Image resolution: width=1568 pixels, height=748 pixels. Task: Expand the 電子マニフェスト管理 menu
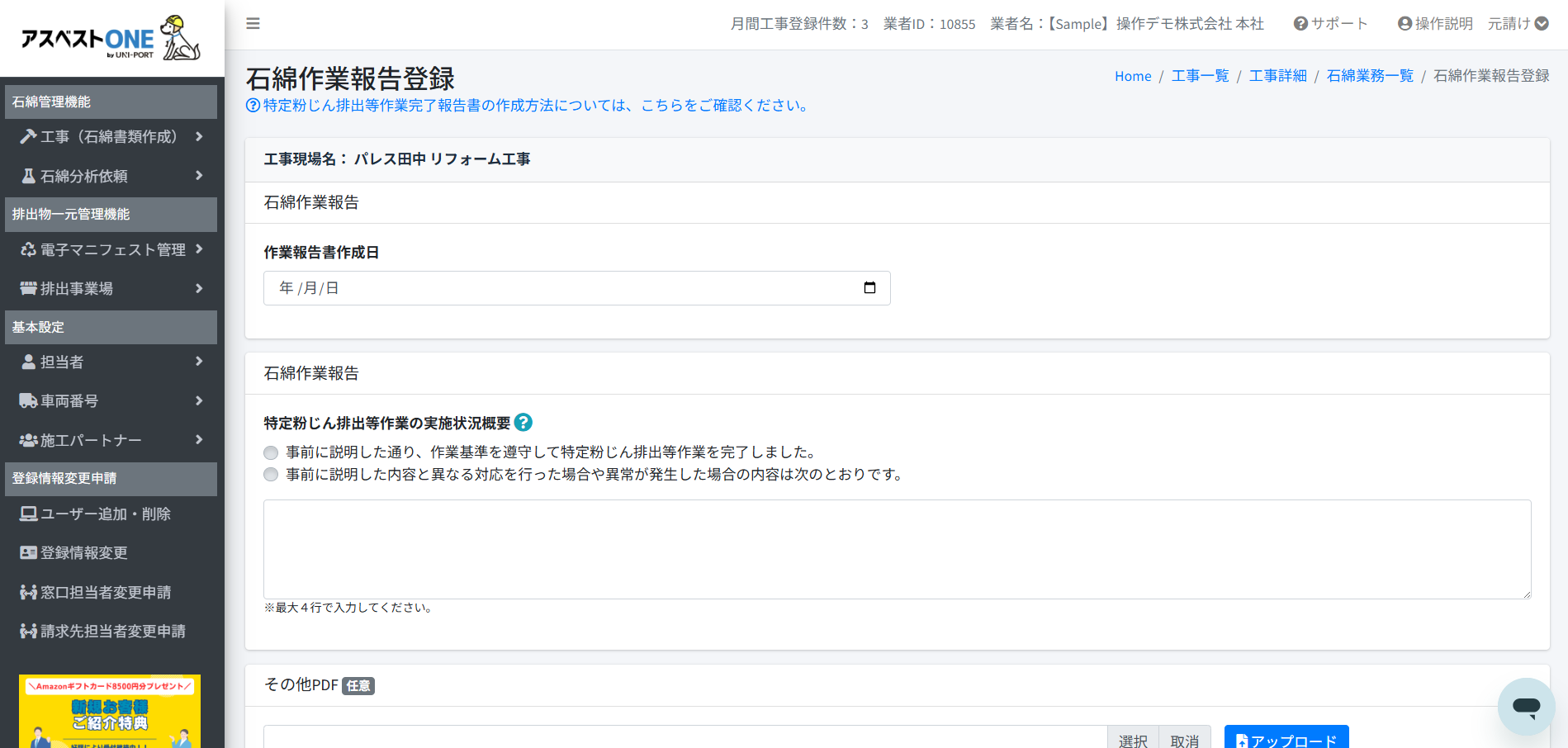click(111, 250)
